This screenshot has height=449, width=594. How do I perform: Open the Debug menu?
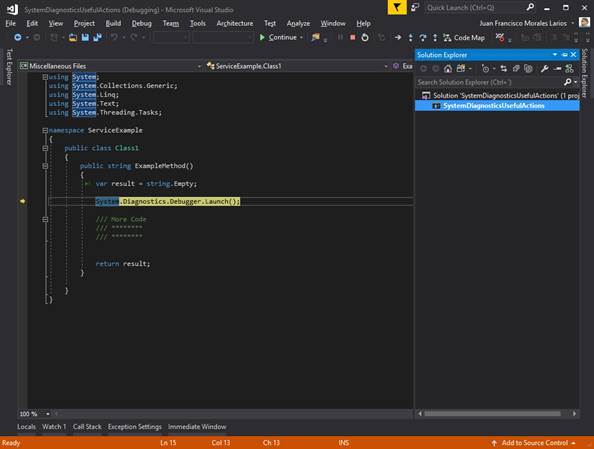coord(141,23)
